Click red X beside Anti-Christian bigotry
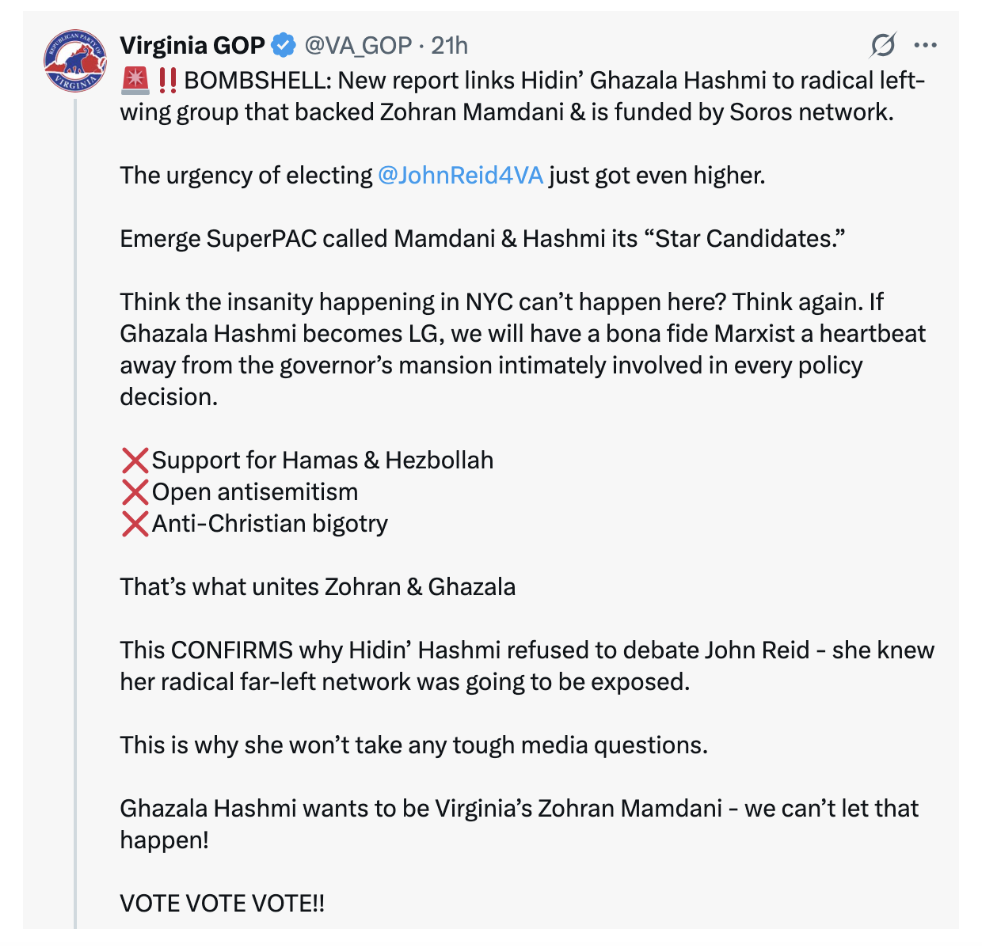Screen dimensions: 982x946 coord(134,523)
